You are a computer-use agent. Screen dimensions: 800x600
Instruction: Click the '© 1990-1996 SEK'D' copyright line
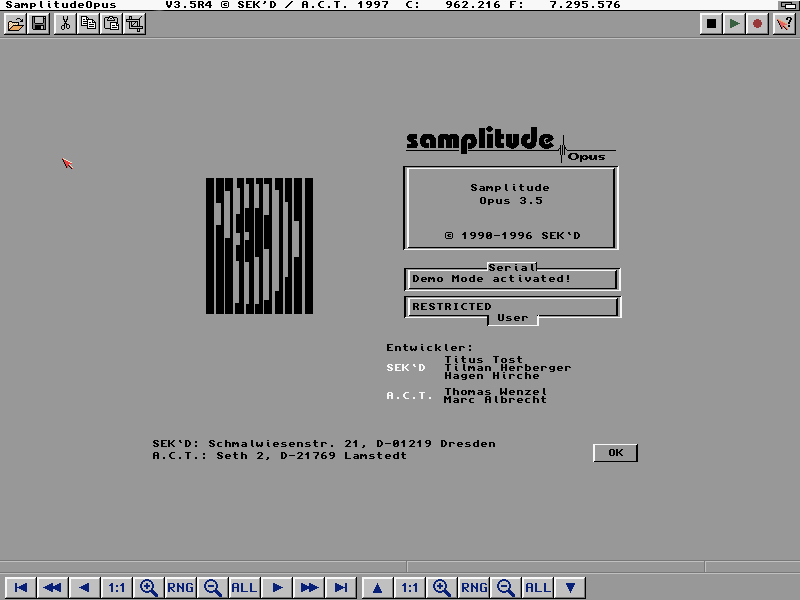(x=512, y=236)
